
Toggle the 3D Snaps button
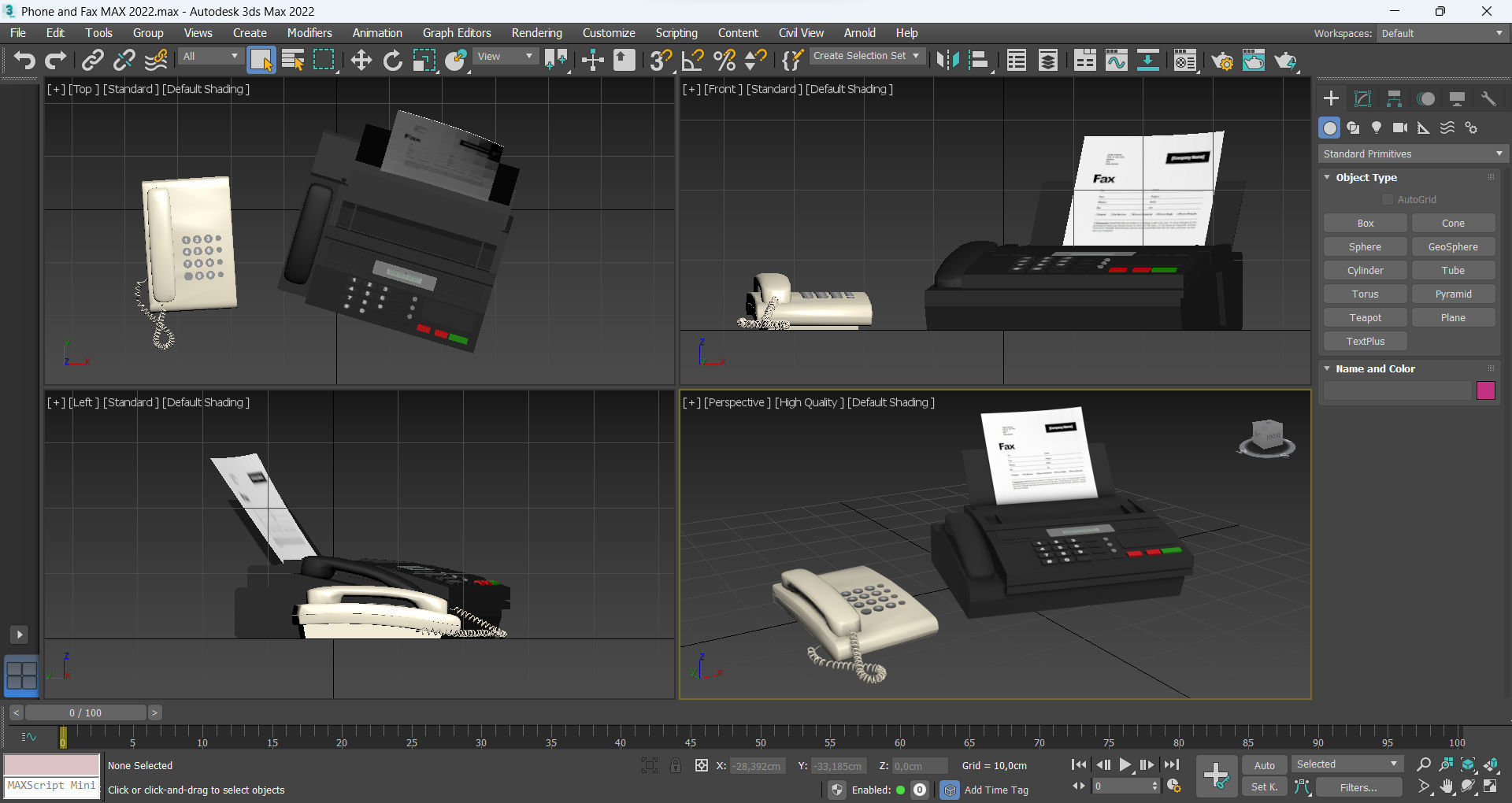[661, 60]
